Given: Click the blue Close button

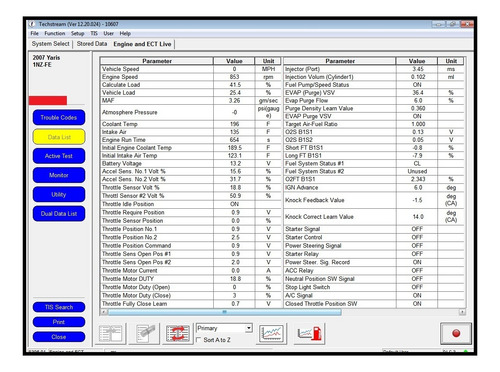Looking at the screenshot, I should (x=59, y=337).
